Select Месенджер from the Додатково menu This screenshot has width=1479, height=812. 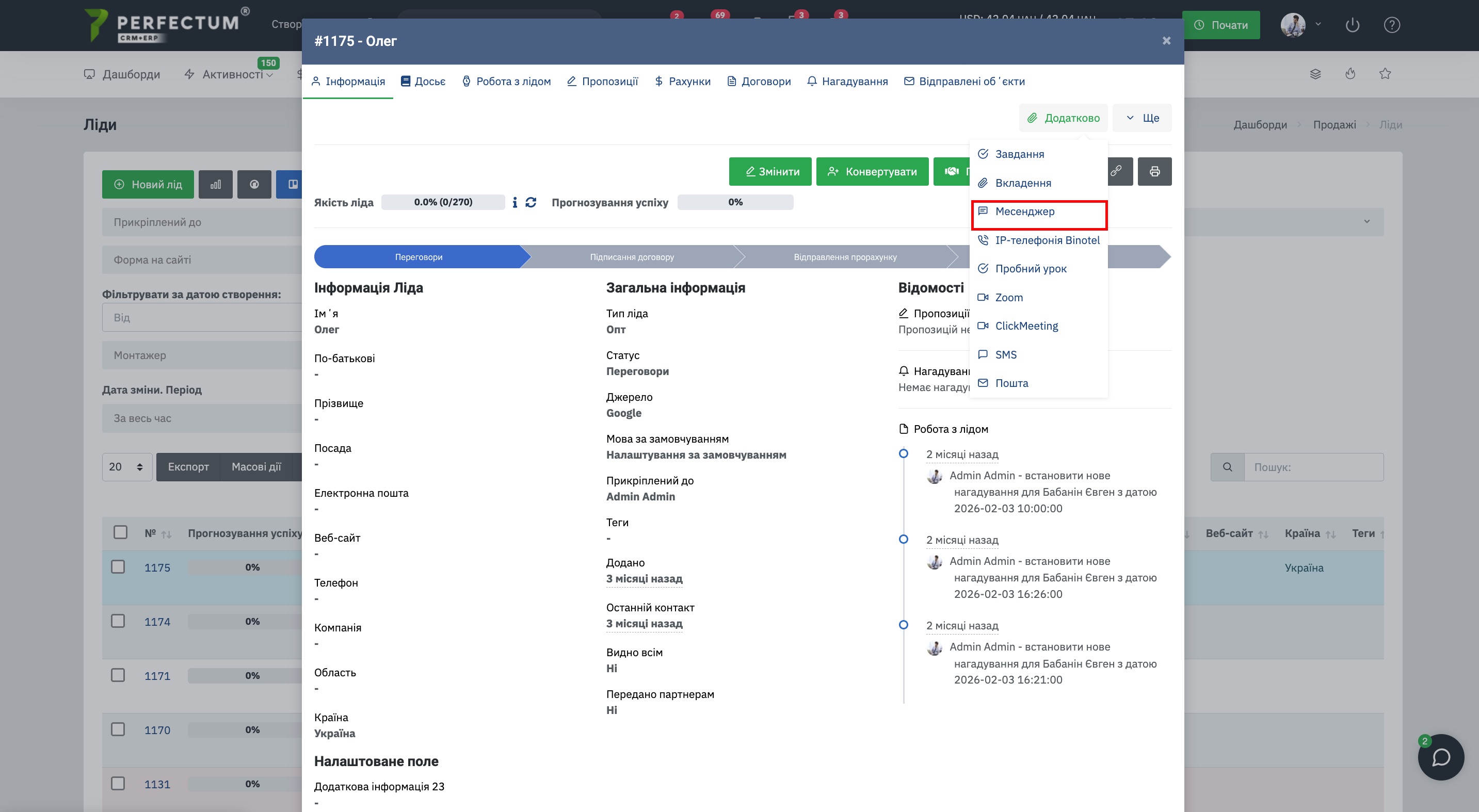(x=1025, y=211)
